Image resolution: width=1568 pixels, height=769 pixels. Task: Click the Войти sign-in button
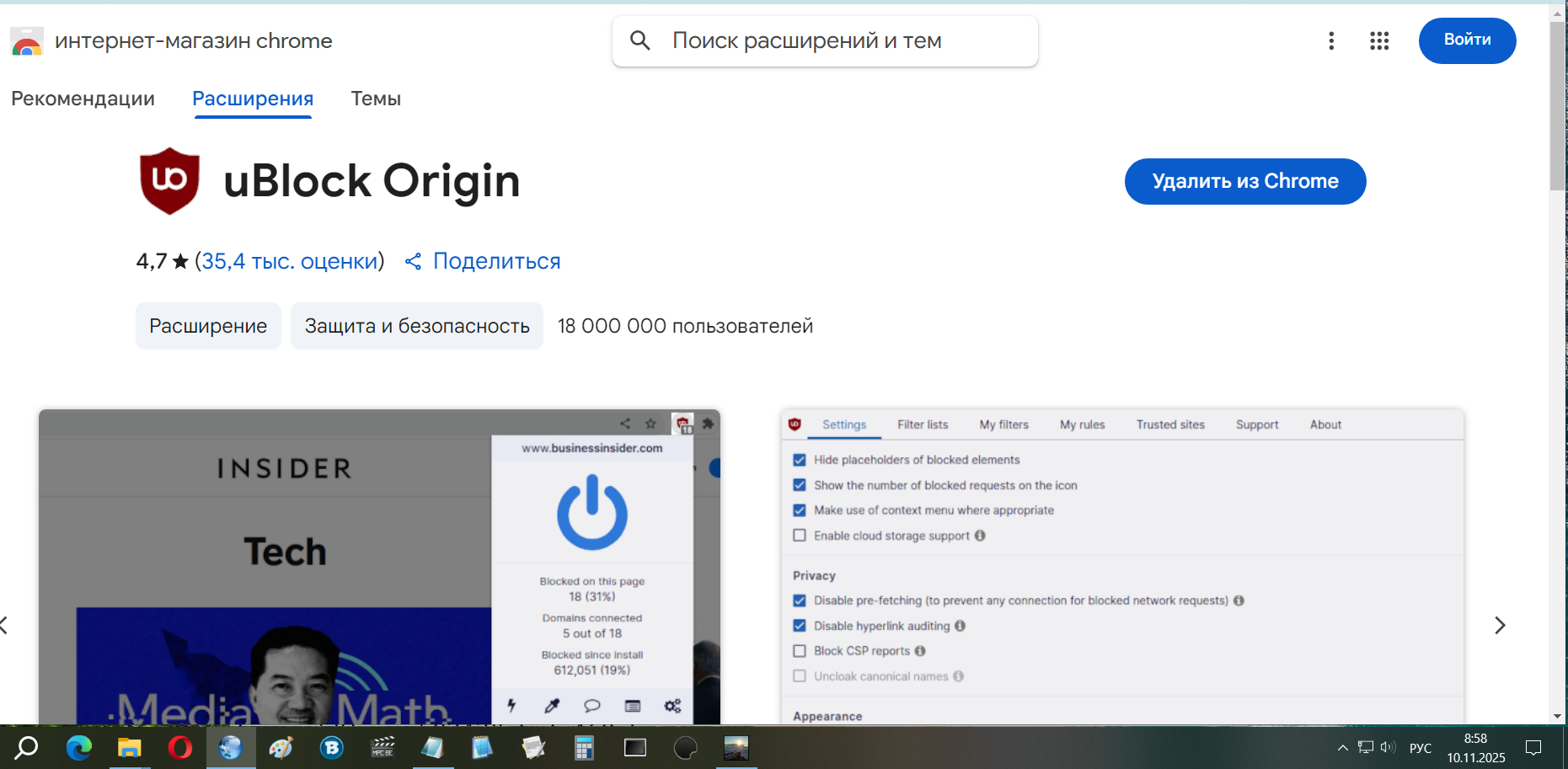(1467, 40)
